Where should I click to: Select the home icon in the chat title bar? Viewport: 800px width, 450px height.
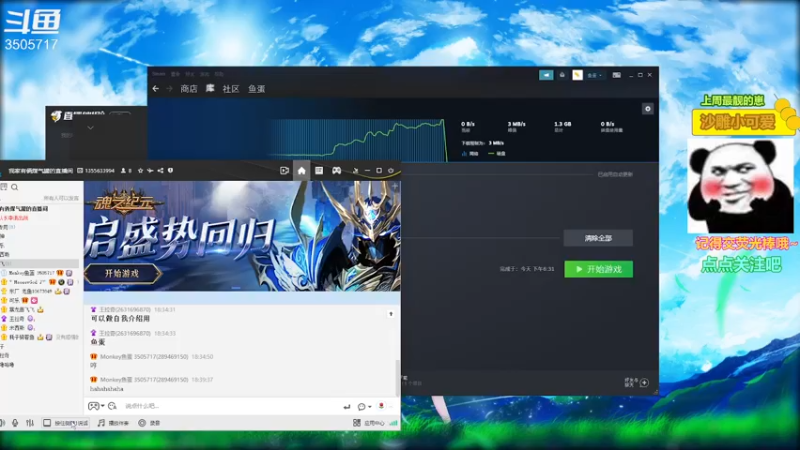click(302, 171)
